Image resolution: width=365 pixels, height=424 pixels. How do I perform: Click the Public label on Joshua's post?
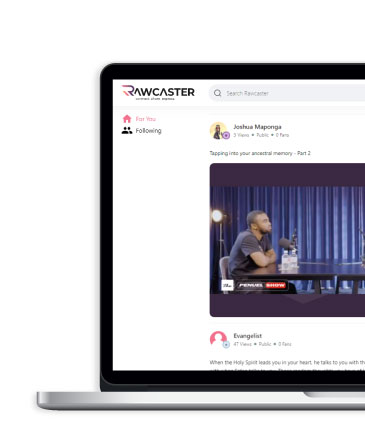pyautogui.click(x=262, y=135)
